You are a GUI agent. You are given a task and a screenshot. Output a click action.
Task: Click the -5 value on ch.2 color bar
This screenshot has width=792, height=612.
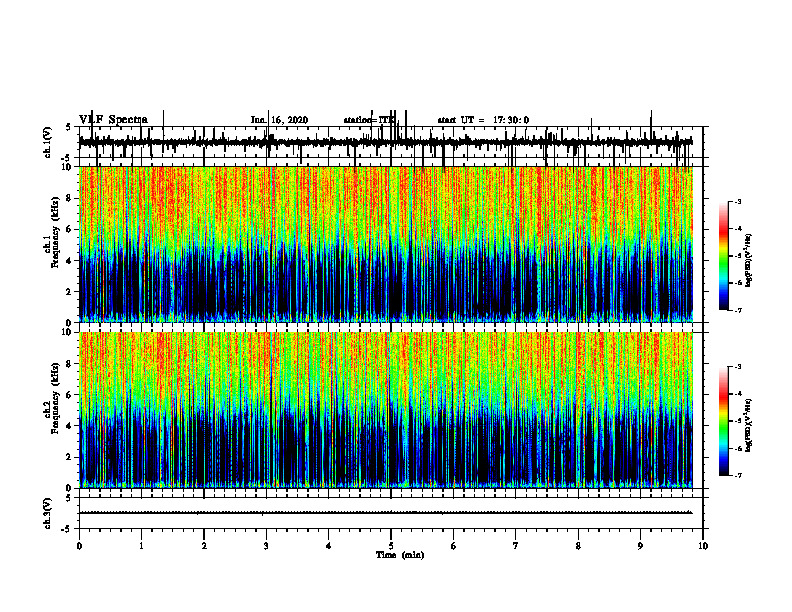click(x=738, y=421)
